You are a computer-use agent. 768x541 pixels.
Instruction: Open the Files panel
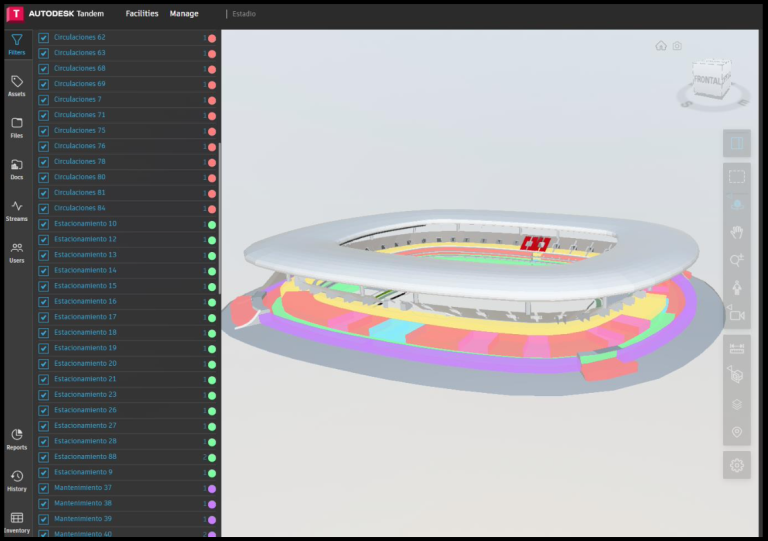point(17,128)
